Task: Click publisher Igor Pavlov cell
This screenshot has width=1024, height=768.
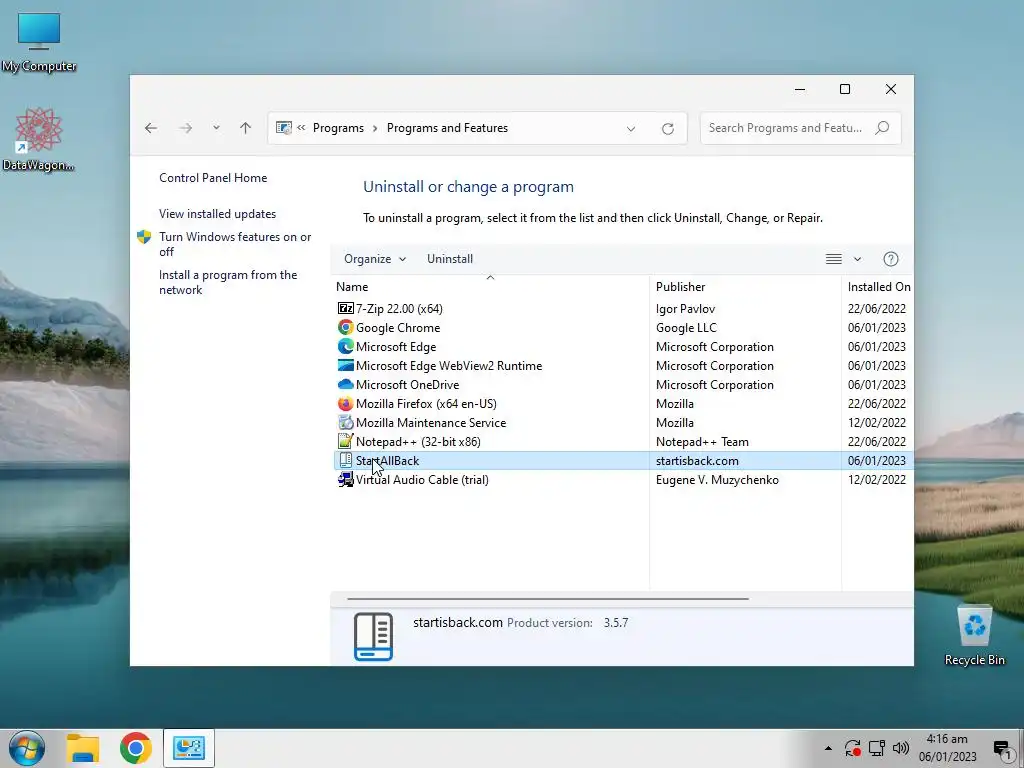Action: pyautogui.click(x=685, y=308)
